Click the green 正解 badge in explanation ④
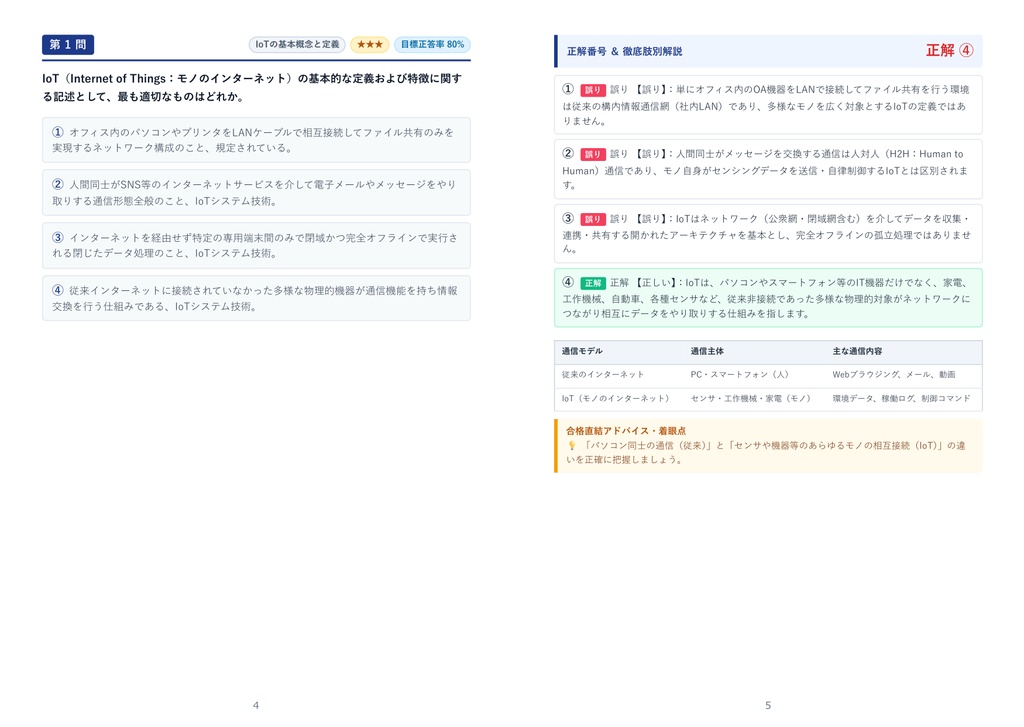The height and width of the screenshot is (727, 1024). click(592, 283)
